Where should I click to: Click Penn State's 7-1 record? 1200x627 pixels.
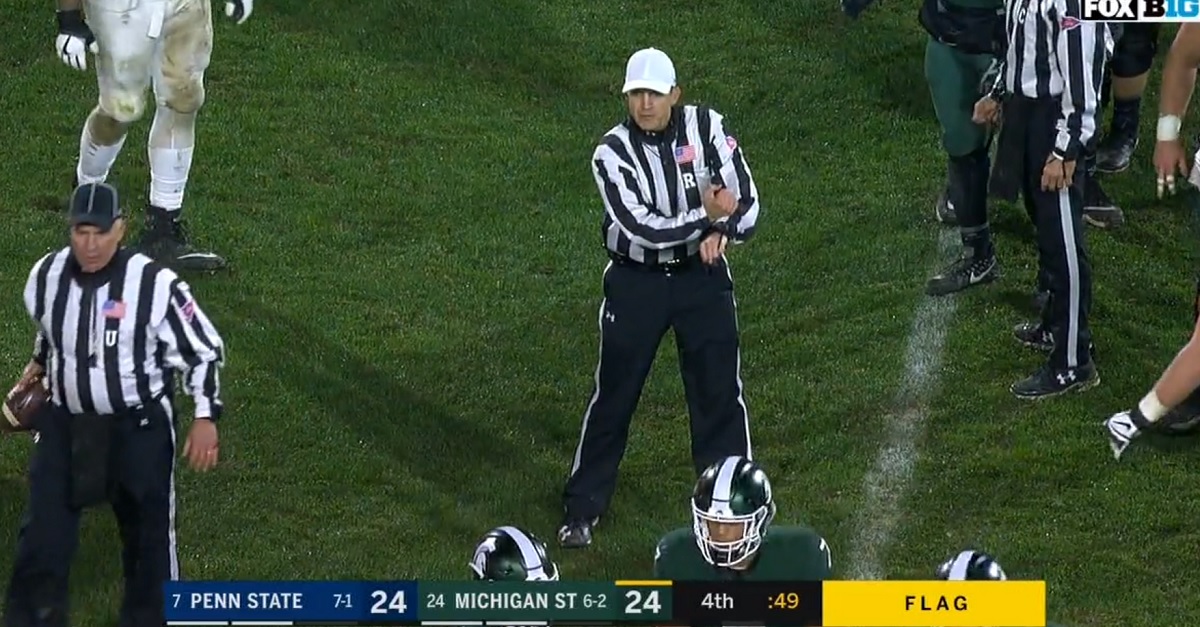pyautogui.click(x=343, y=602)
